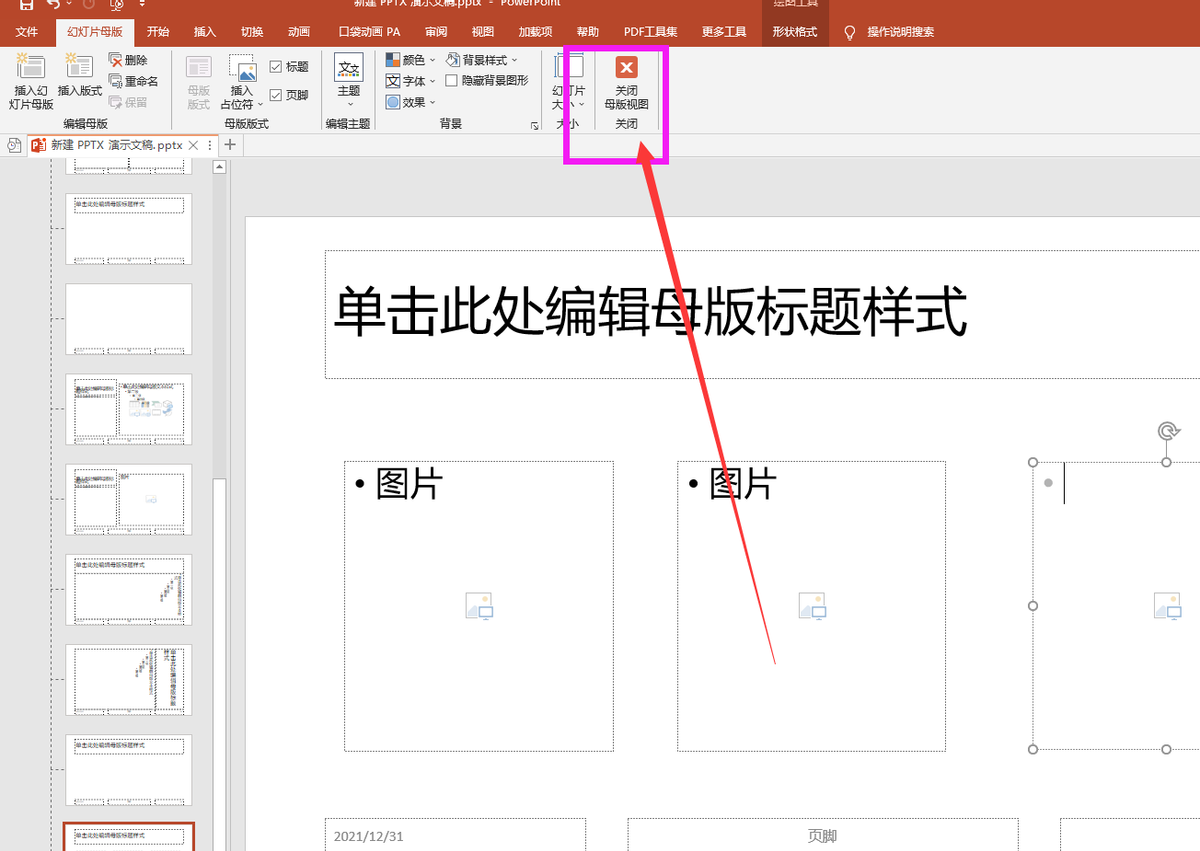Image resolution: width=1200 pixels, height=851 pixels.
Task: Click the second 图片 picture placeholder text
Action: point(743,484)
